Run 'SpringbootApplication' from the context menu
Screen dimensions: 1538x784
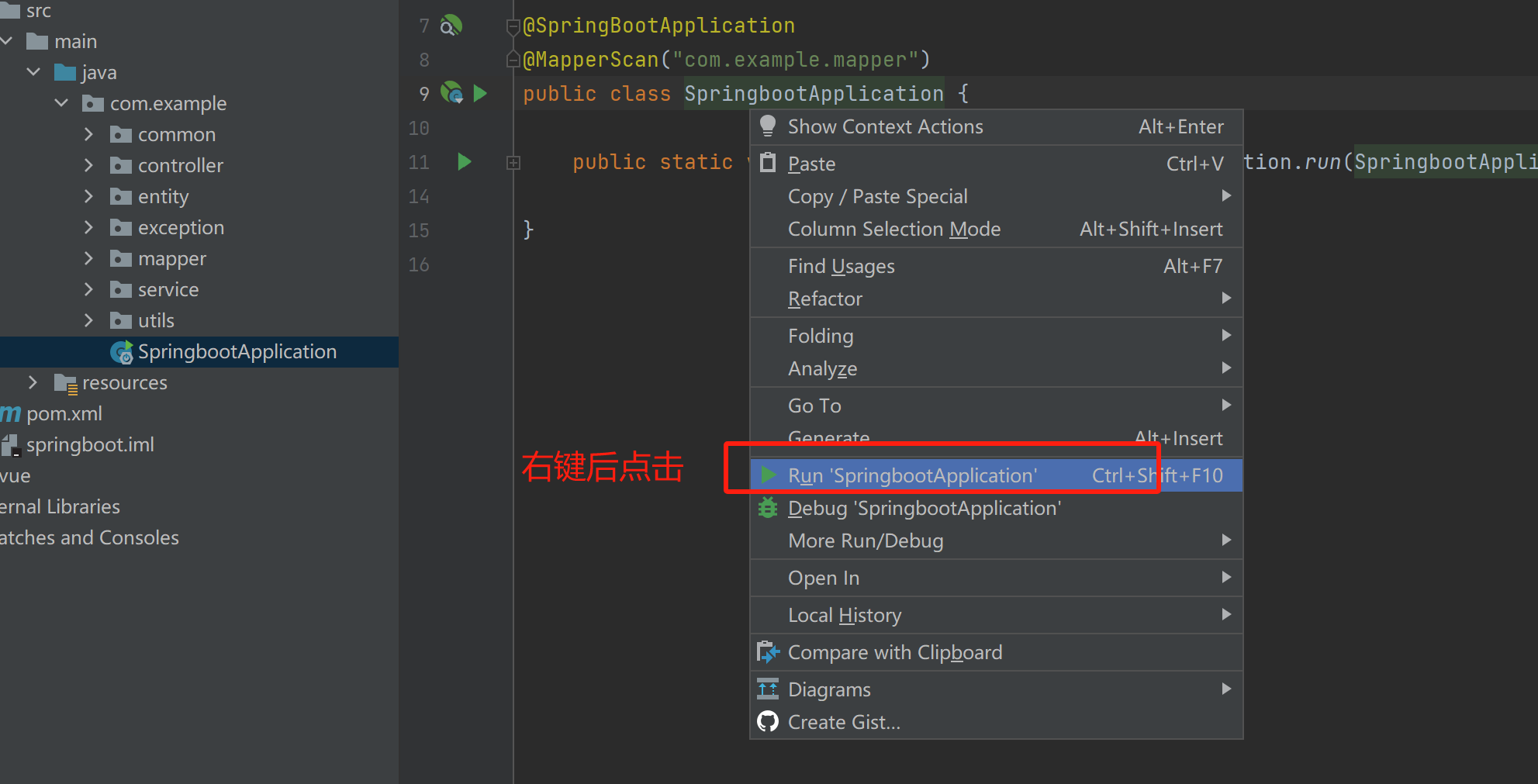coord(997,475)
